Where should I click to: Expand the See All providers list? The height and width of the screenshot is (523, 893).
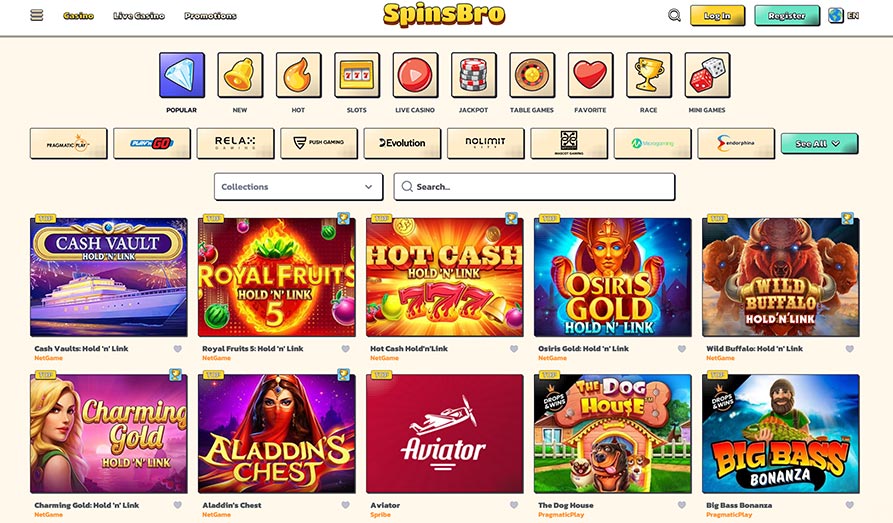pos(819,144)
